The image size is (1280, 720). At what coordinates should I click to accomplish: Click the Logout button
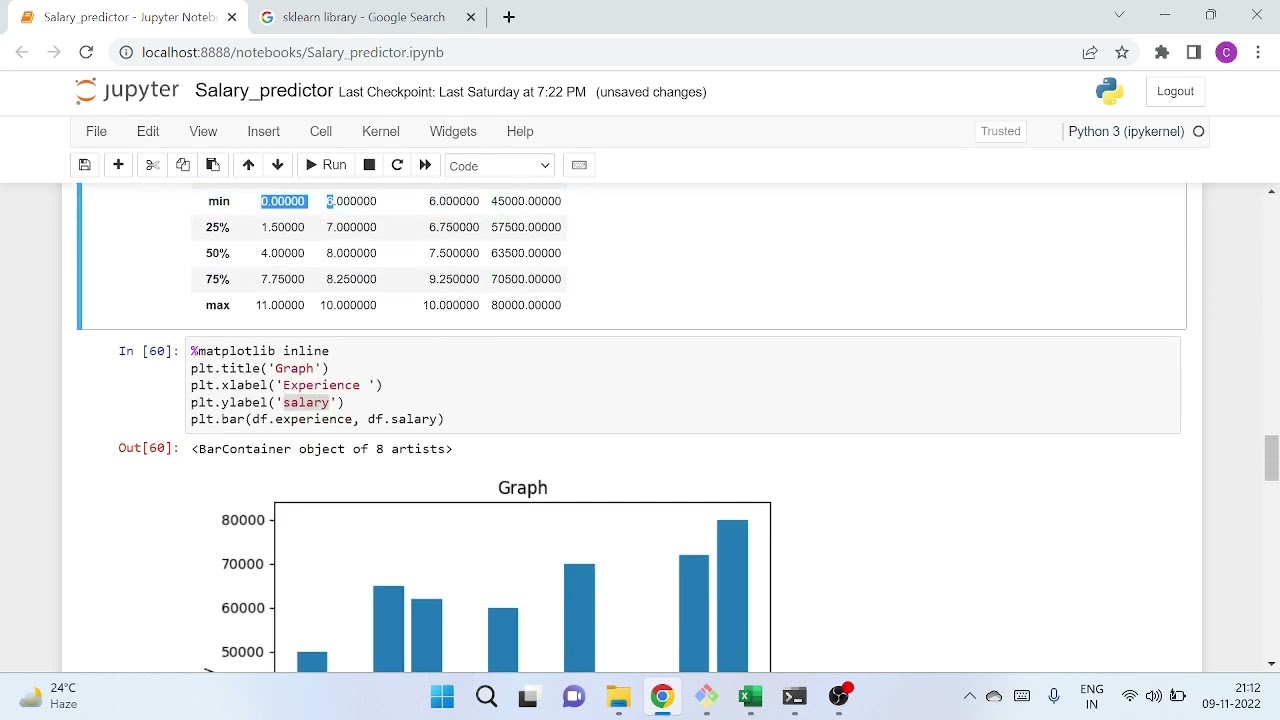click(1175, 91)
